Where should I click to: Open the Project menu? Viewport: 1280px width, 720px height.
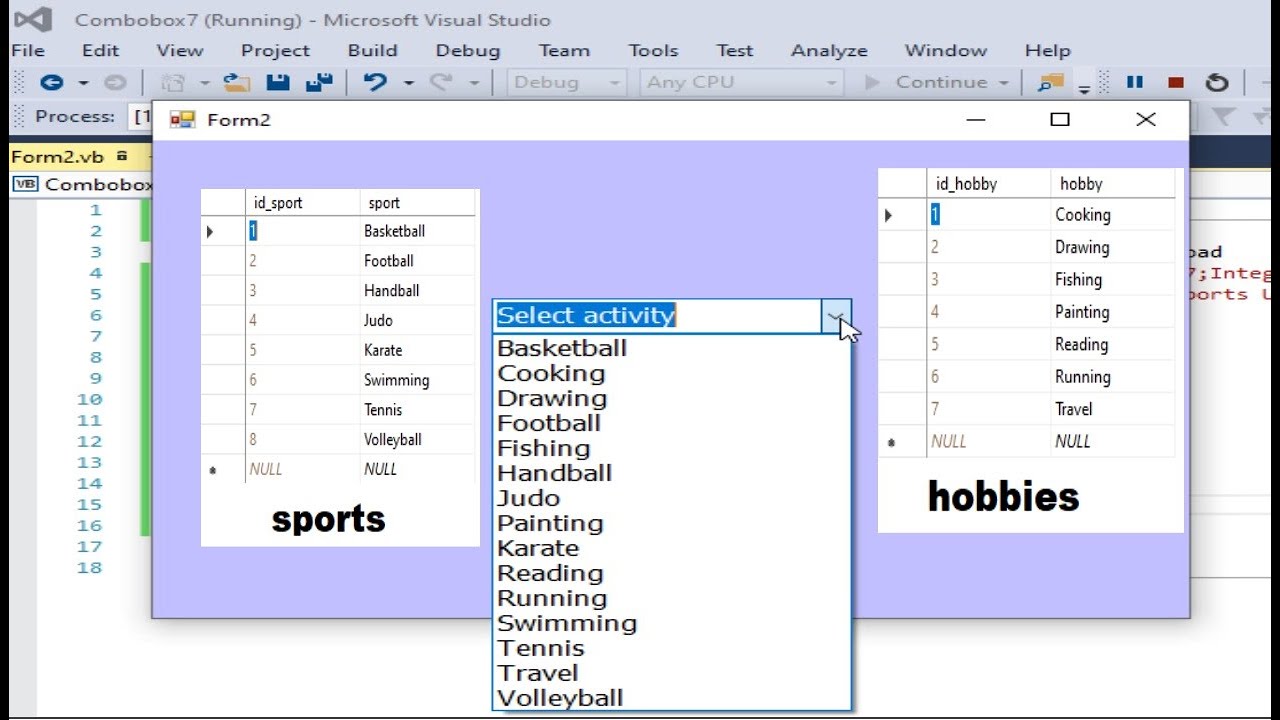[275, 51]
